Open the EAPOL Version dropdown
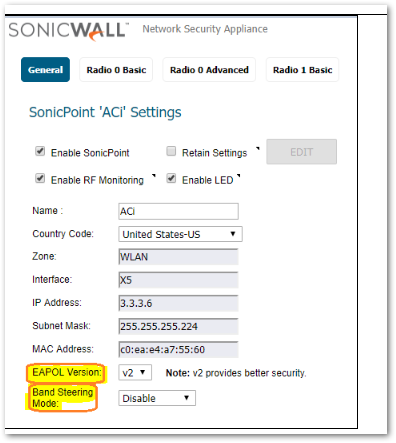The image size is (396, 443). coord(135,372)
